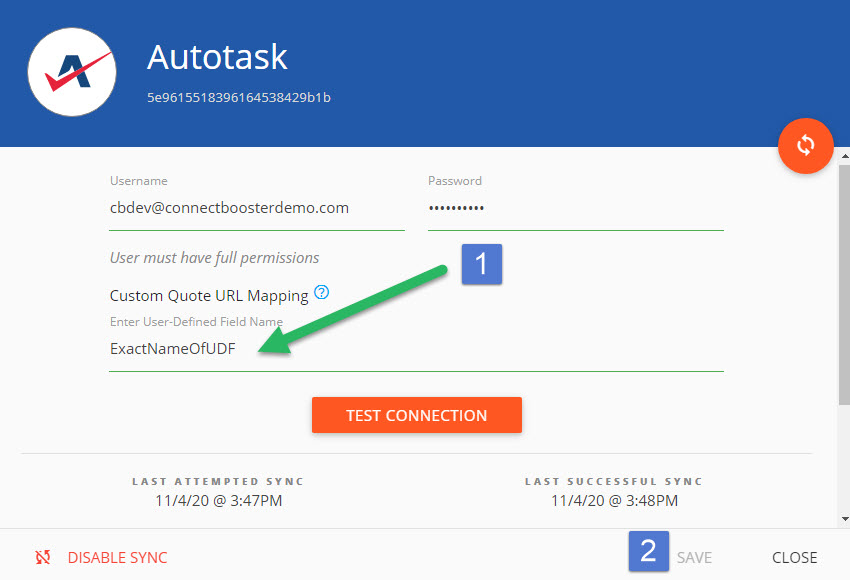Click the last attempted sync time 11/4/20 @ 3:47PM
Viewport: 850px width, 580px height.
pyautogui.click(x=218, y=500)
